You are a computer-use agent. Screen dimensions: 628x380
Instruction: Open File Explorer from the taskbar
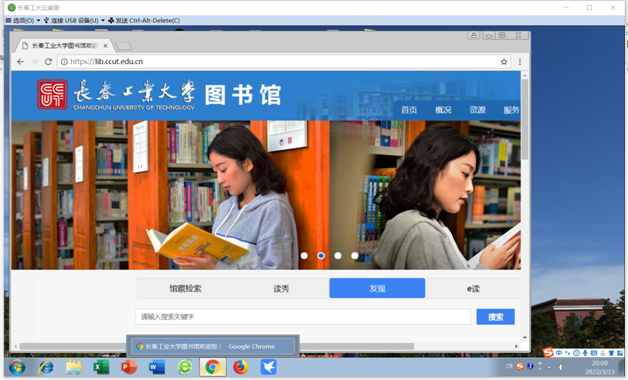[x=74, y=367]
